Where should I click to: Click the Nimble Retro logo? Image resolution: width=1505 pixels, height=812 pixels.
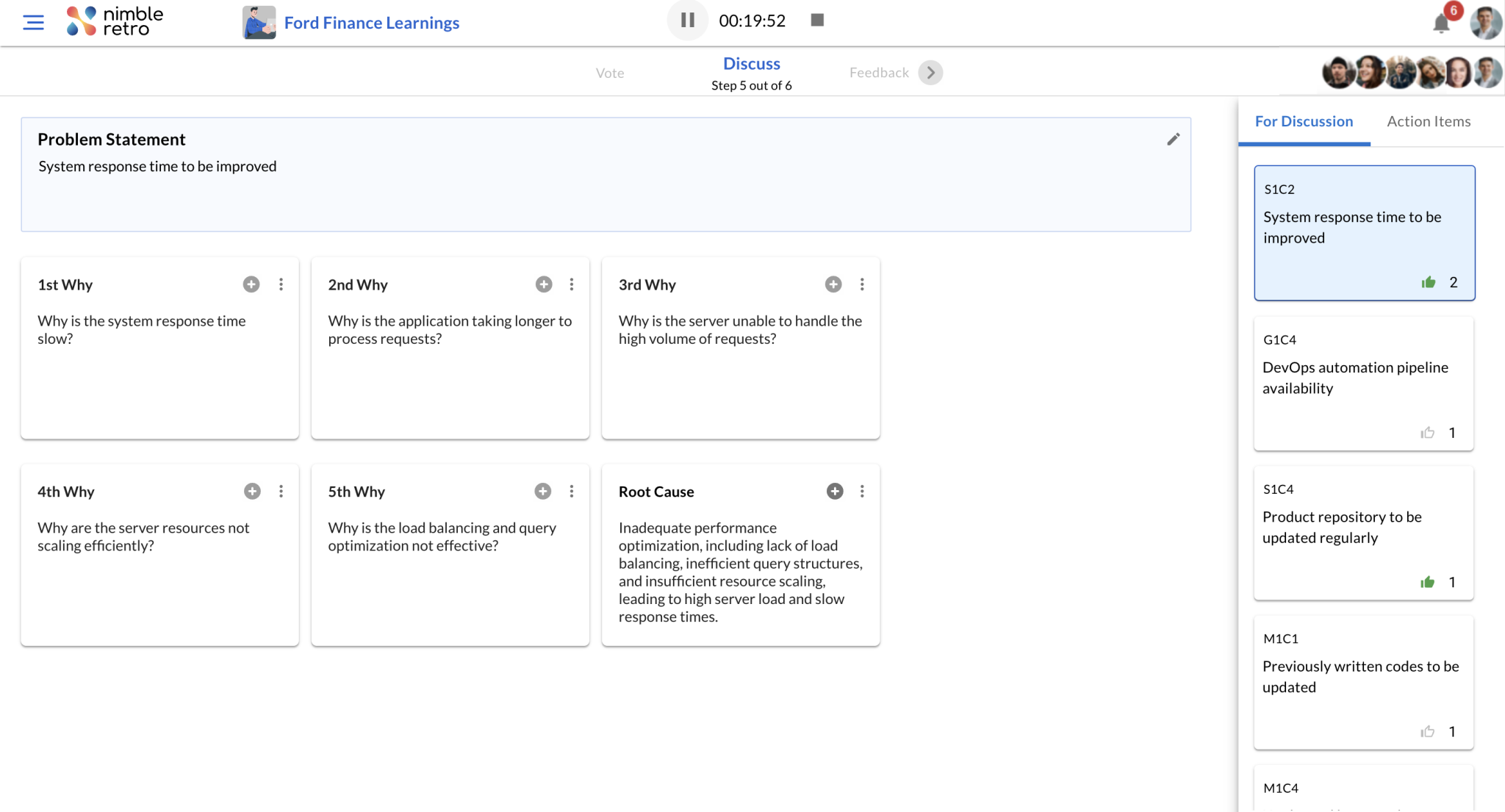(115, 21)
